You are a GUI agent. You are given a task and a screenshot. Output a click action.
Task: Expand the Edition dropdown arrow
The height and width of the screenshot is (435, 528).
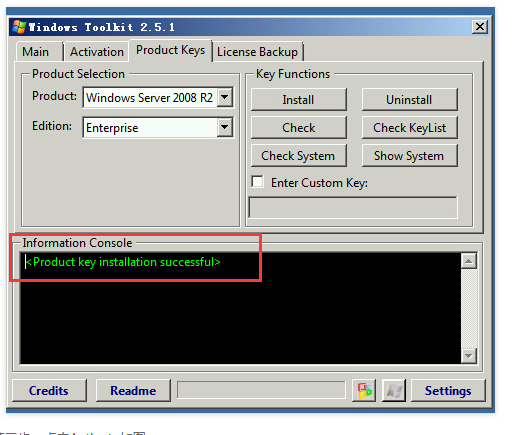[225, 127]
